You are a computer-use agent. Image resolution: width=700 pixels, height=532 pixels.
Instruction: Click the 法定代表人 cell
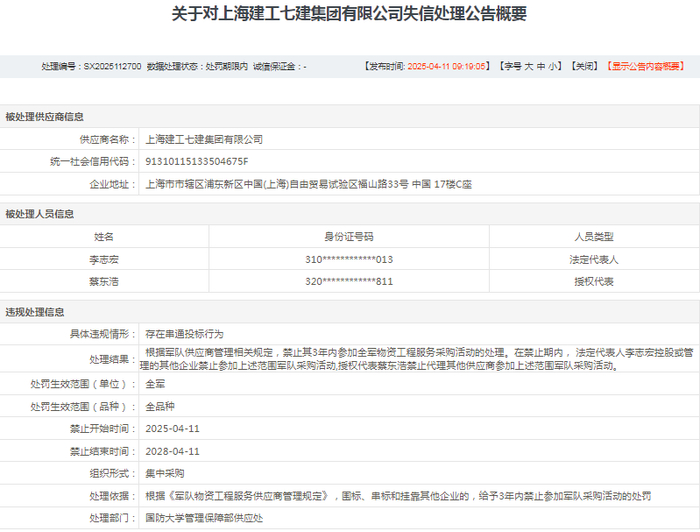(x=594, y=259)
